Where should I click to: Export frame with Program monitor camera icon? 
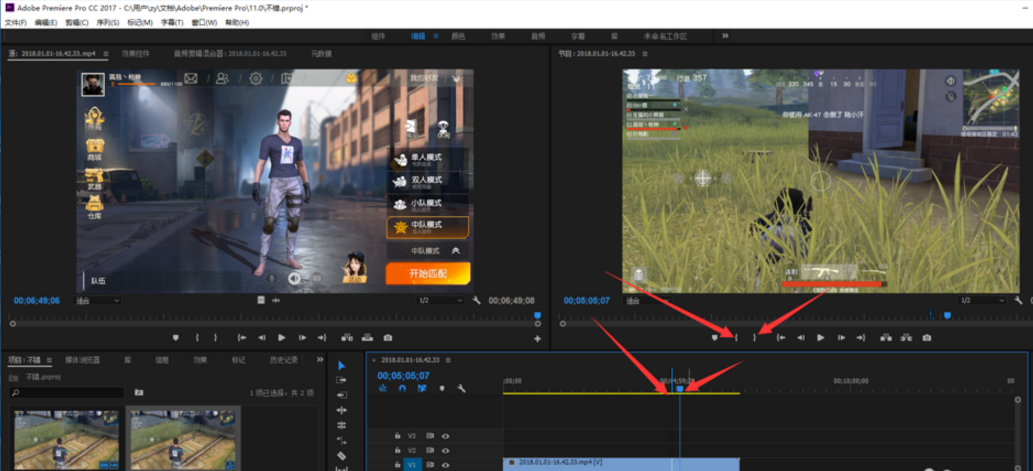pyautogui.click(x=927, y=338)
